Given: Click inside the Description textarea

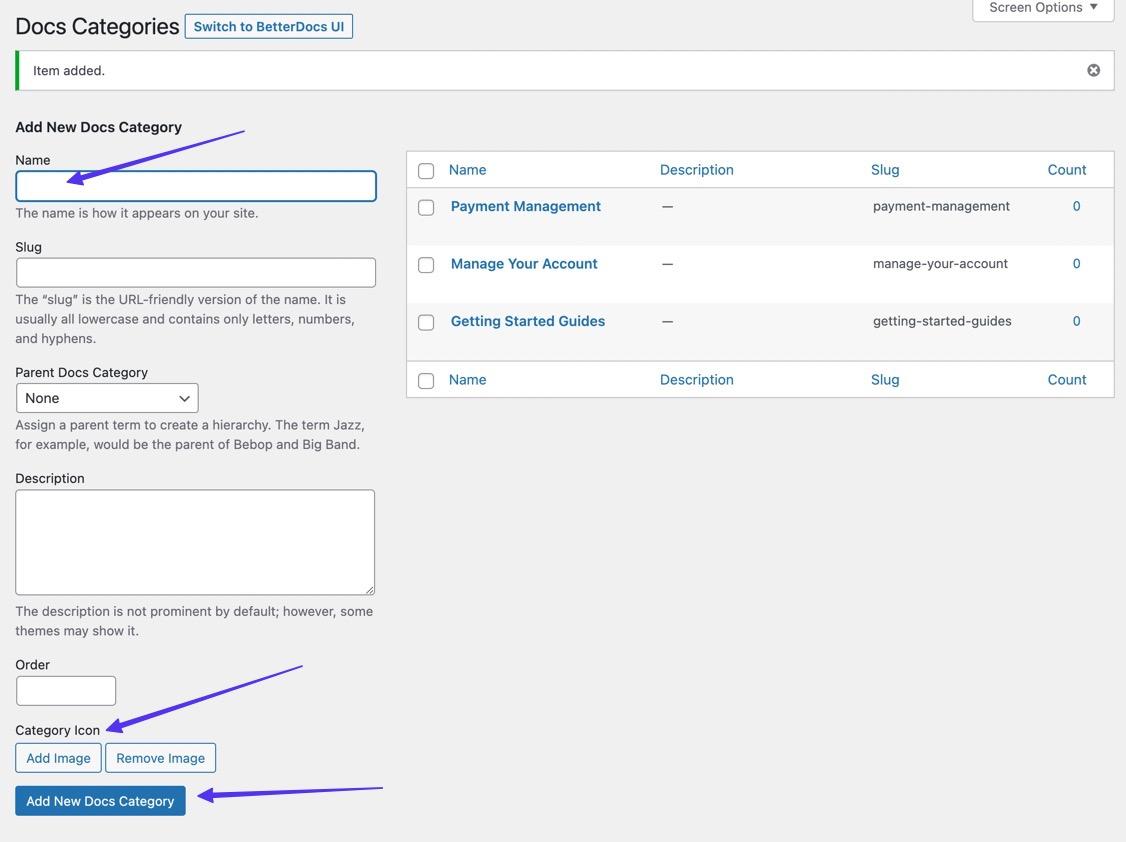Looking at the screenshot, I should click(195, 542).
